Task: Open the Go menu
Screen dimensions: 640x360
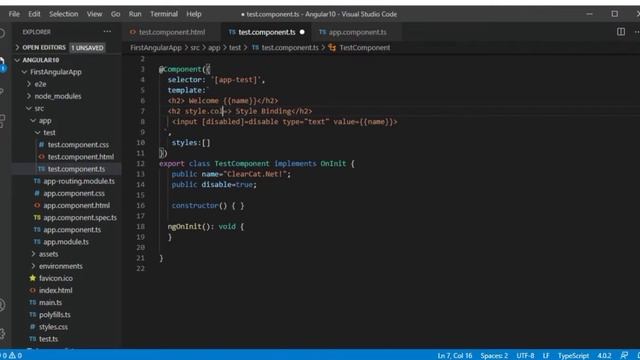Action: [116, 14]
